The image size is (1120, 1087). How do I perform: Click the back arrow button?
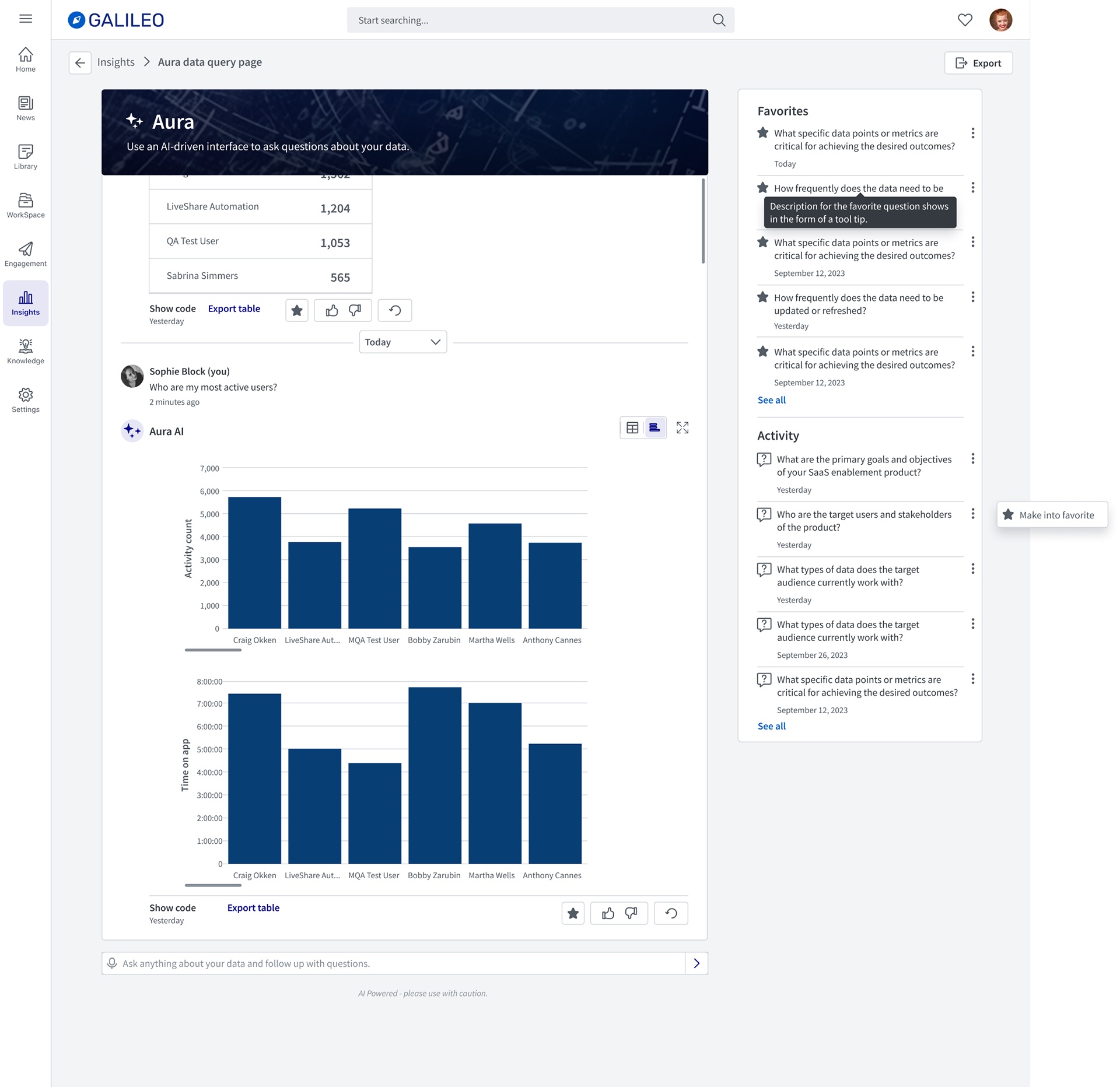[x=80, y=62]
